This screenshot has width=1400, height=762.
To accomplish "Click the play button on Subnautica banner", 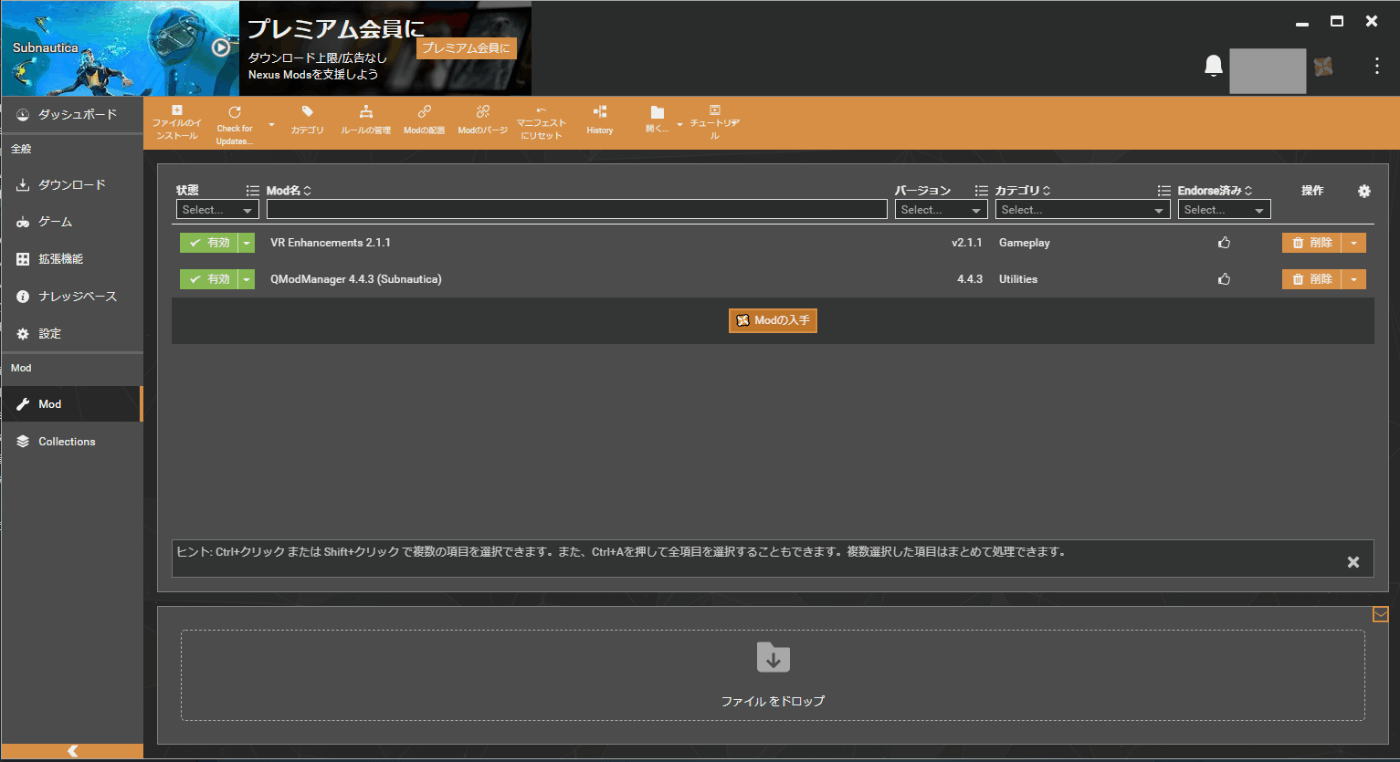I will (x=221, y=47).
